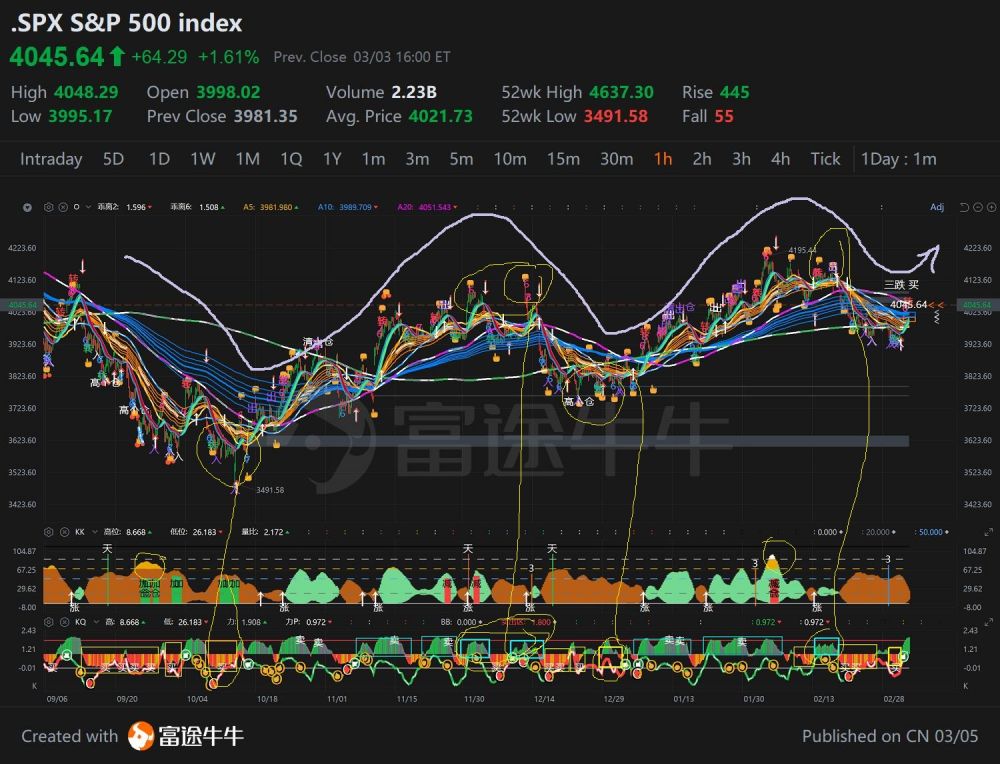Click the KK 量比 value 2.172

point(274,532)
